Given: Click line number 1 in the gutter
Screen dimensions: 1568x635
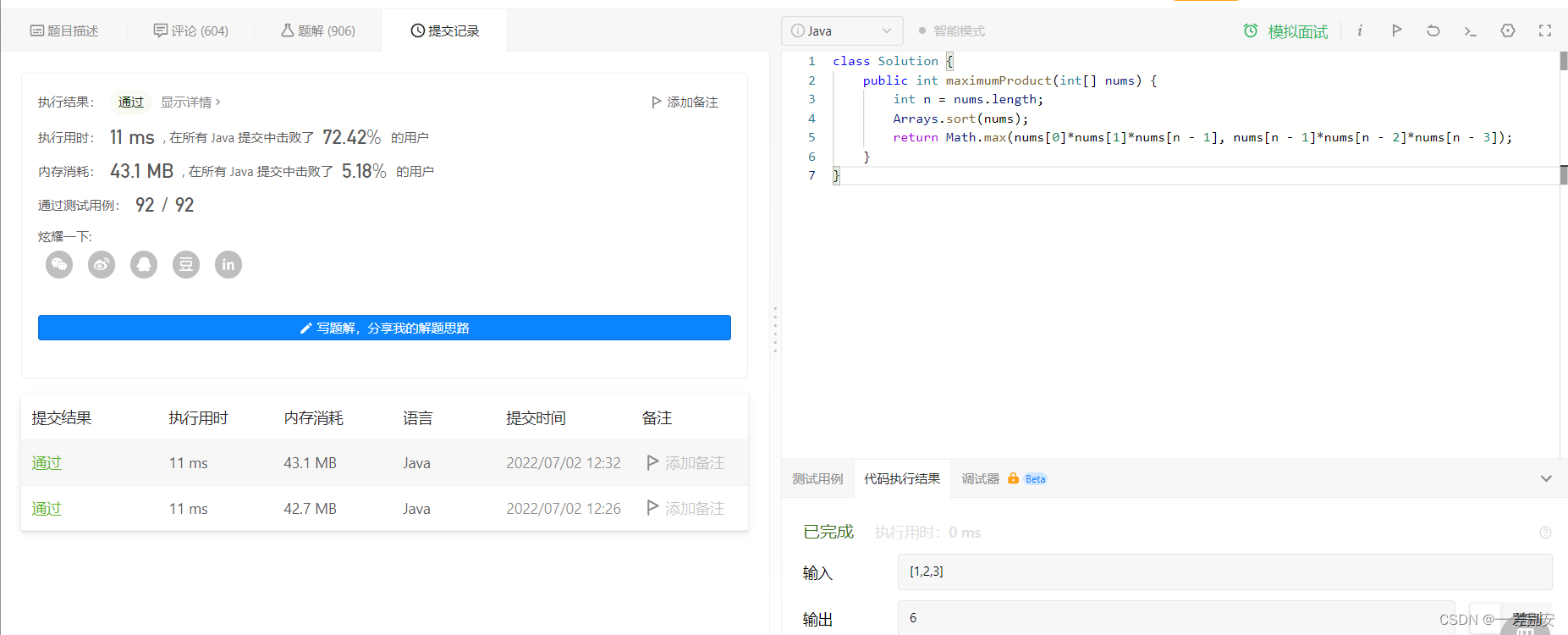Looking at the screenshot, I should point(812,61).
